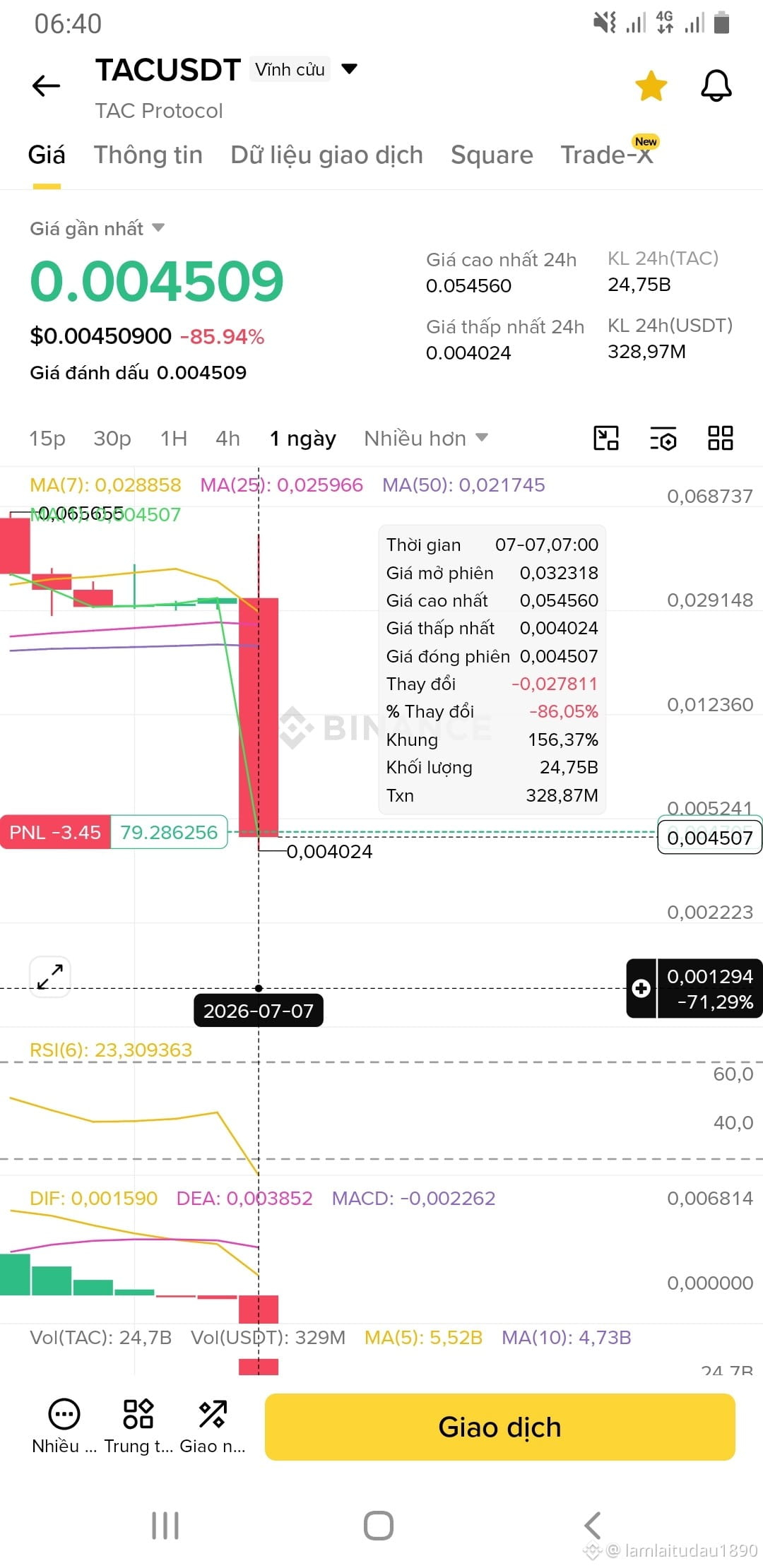
Task: Open Dữ liệu giao dịch tab
Action: click(327, 155)
